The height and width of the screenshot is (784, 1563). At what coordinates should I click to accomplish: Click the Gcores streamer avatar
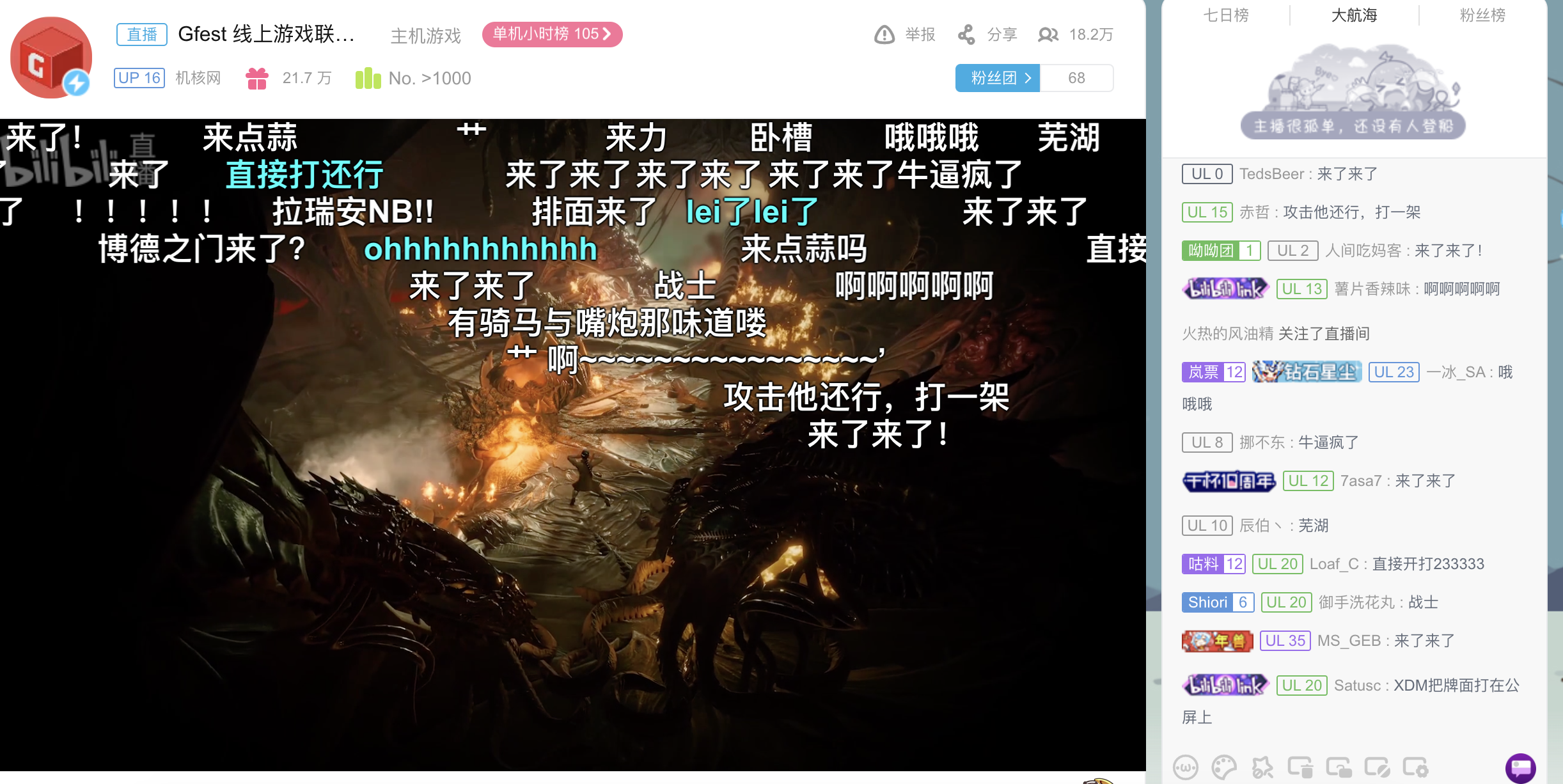click(51, 58)
